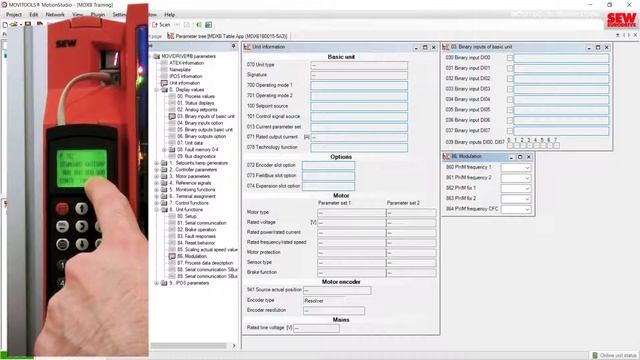Expand the 08 Fault memory 0-4 node

click(x=164, y=150)
